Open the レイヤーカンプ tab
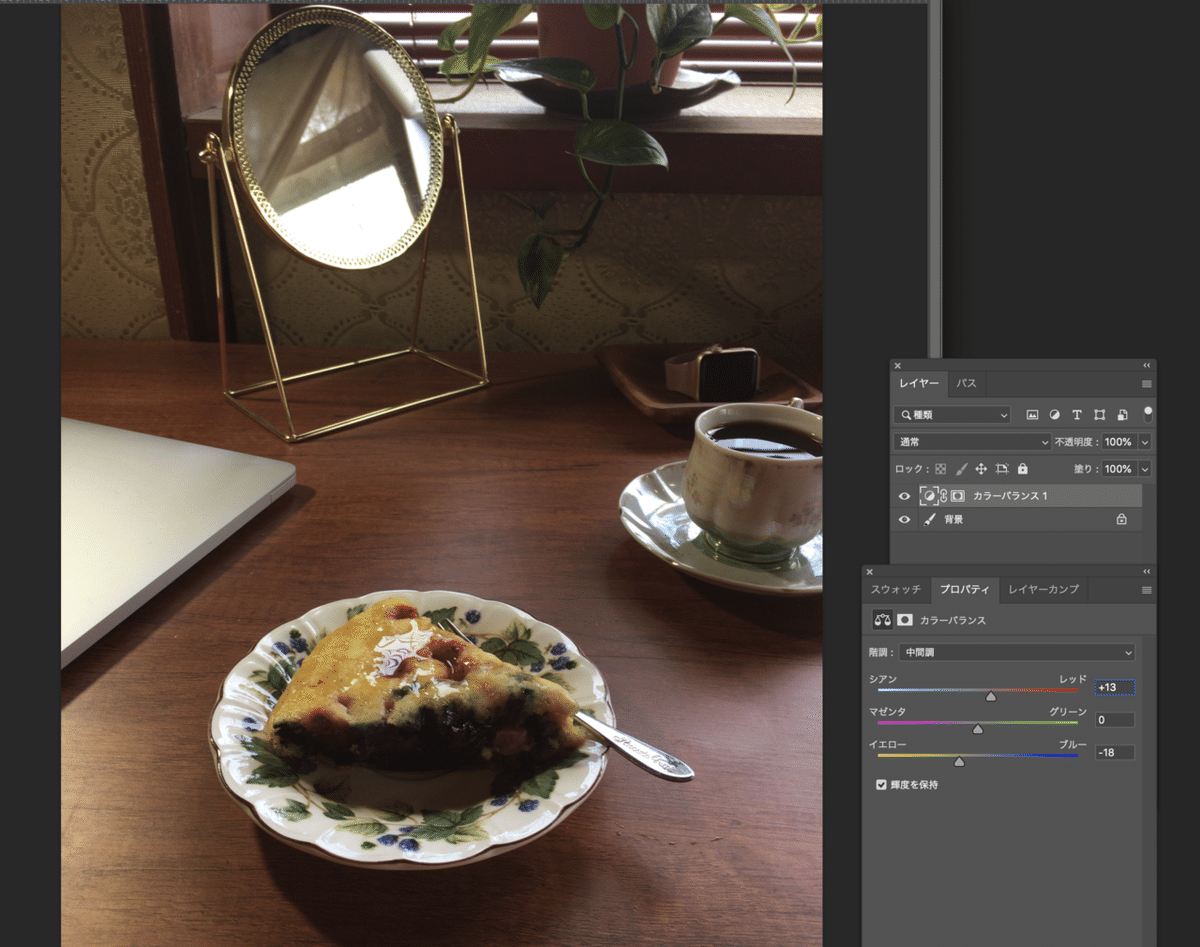1200x947 pixels. (1043, 589)
